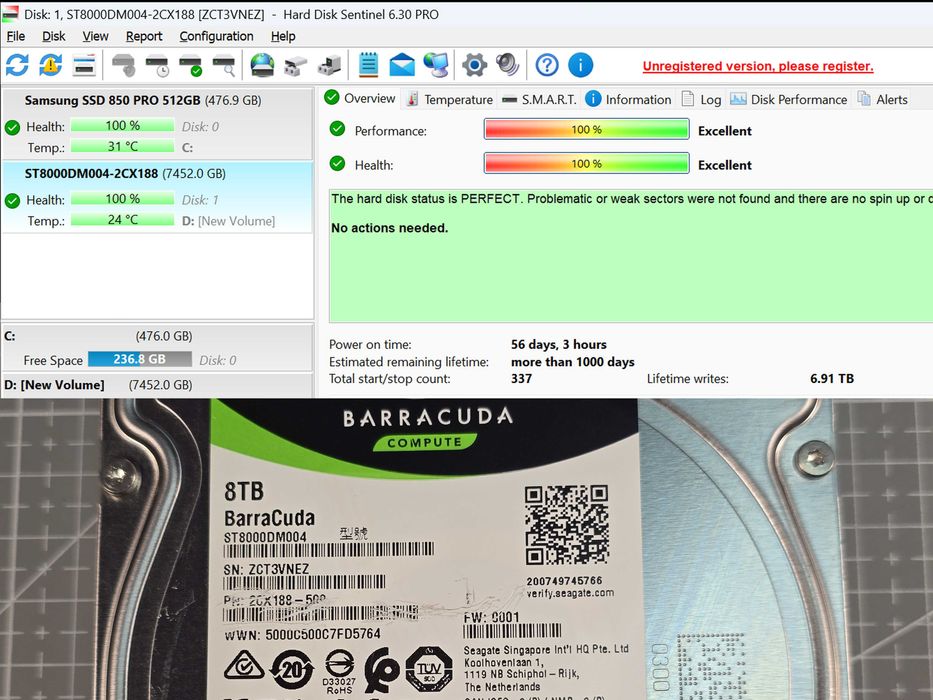
Task: Switch to the Temperature tab
Action: pos(450,99)
